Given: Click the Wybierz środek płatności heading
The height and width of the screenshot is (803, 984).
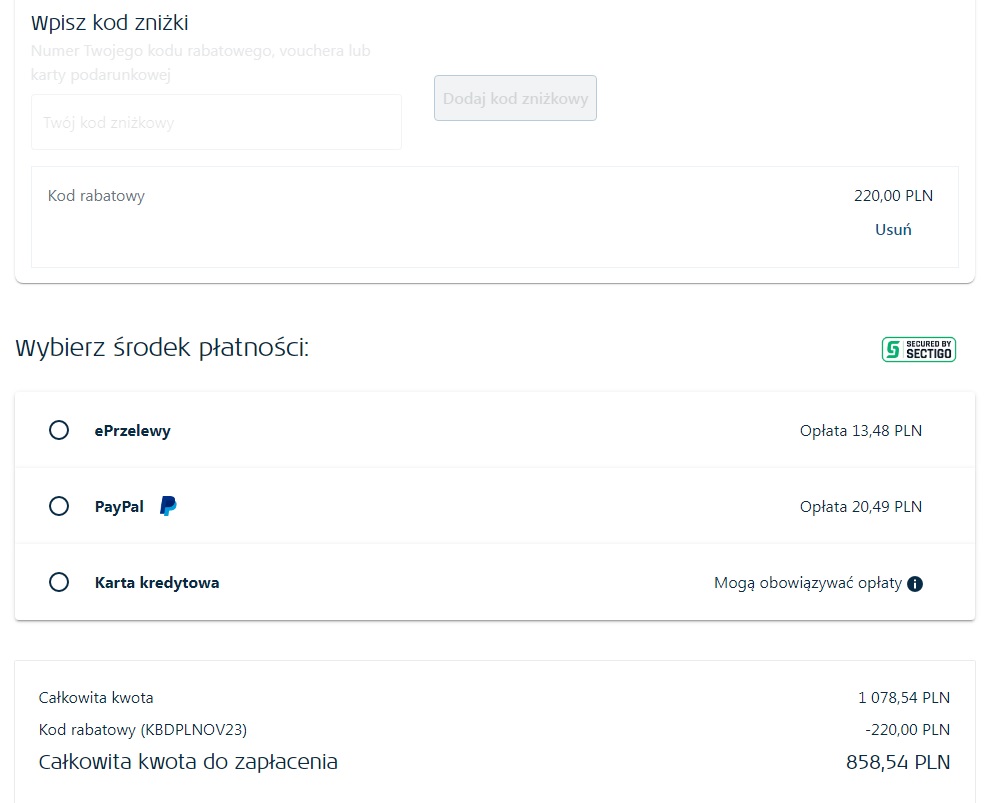Looking at the screenshot, I should [x=162, y=348].
